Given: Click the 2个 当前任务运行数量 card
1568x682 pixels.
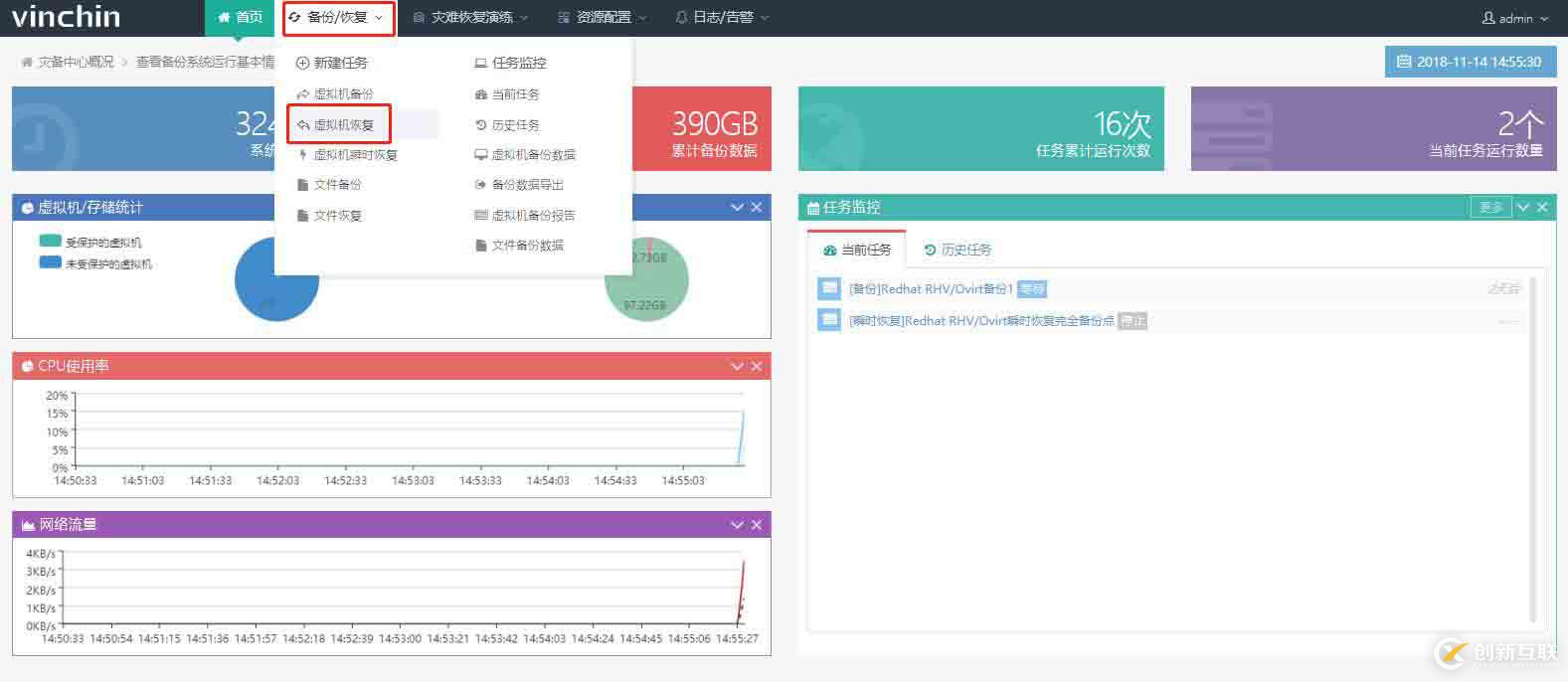Looking at the screenshot, I should (1374, 128).
